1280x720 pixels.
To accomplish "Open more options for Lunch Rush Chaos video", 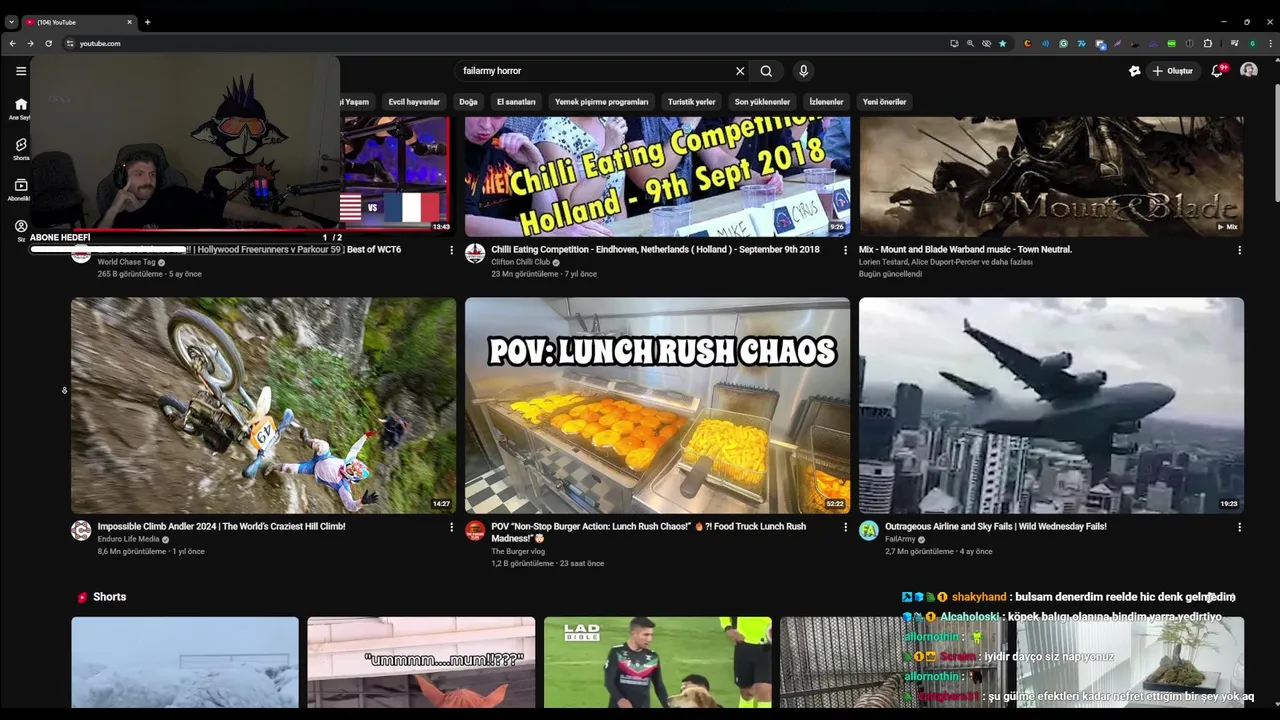I will (845, 527).
